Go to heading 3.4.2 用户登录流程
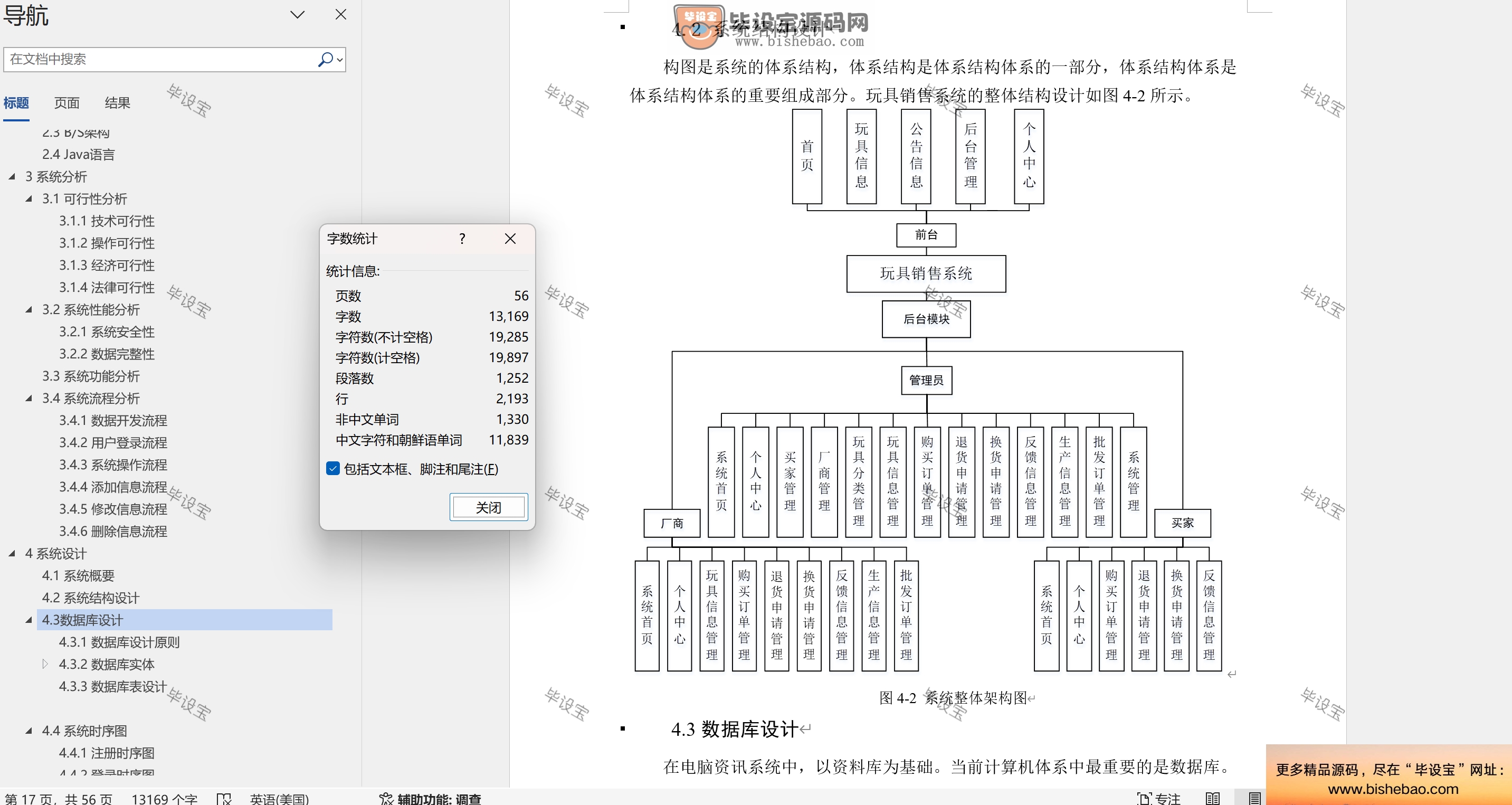Viewport: 1512px width, 805px height. coord(113,443)
